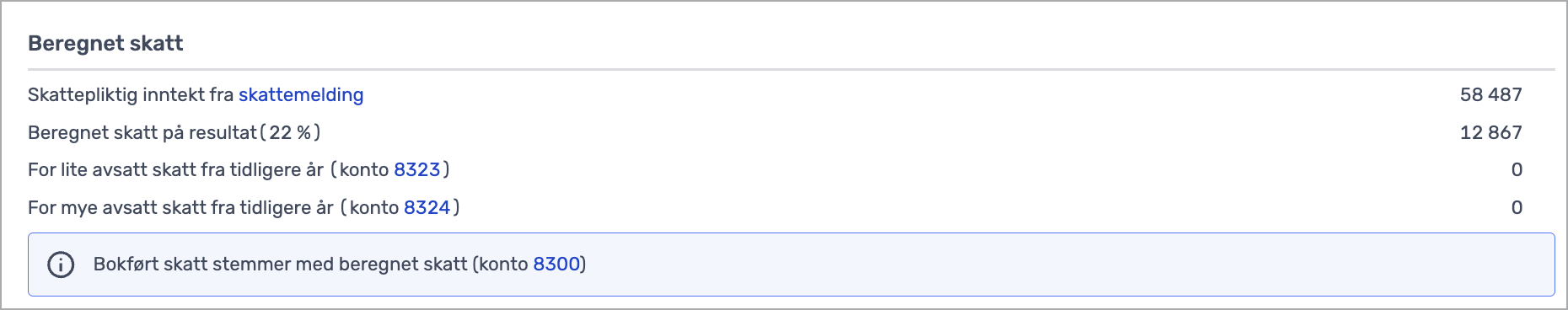This screenshot has height=310, width=1568.
Task: Click the 0 value on konto 8324 row
Action: point(1517,207)
